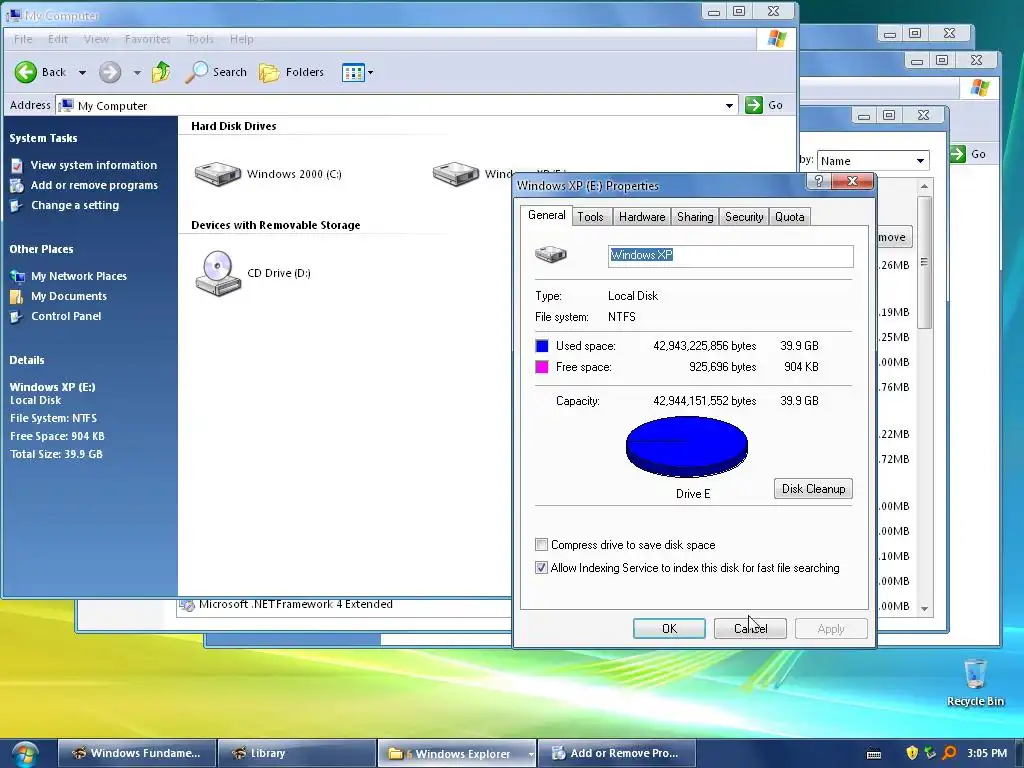Go back using the green Back arrow
The image size is (1024, 768).
point(26,72)
